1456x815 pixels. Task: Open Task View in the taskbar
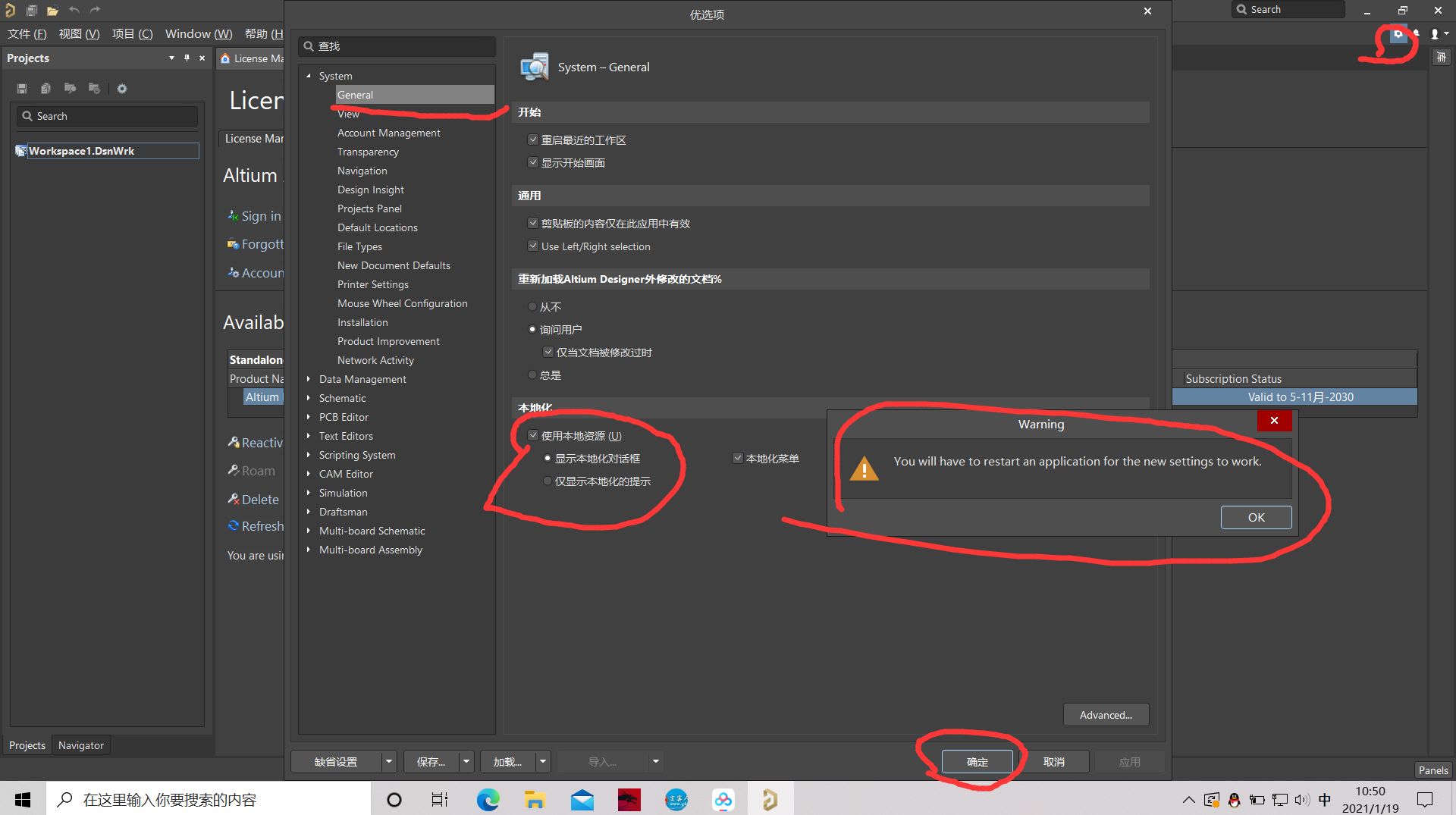(440, 799)
